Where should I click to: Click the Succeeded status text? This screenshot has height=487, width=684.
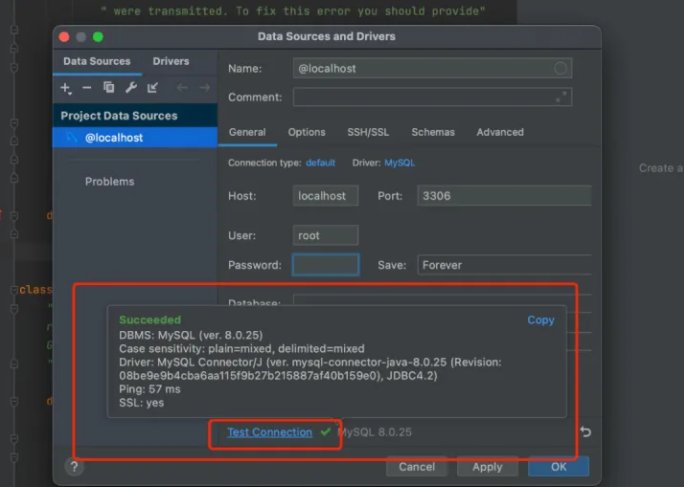[150, 320]
